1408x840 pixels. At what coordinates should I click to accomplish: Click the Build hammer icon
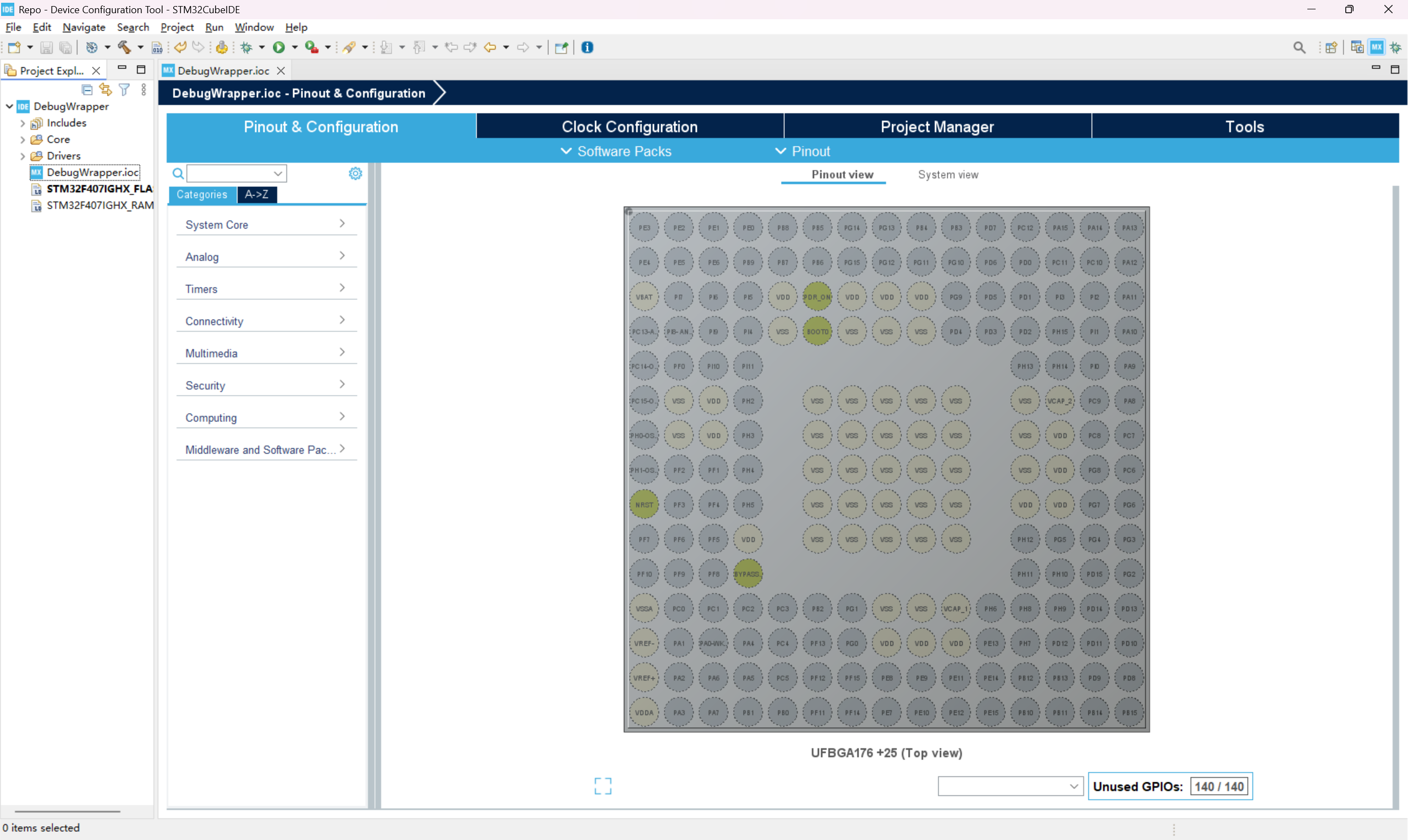[124, 47]
